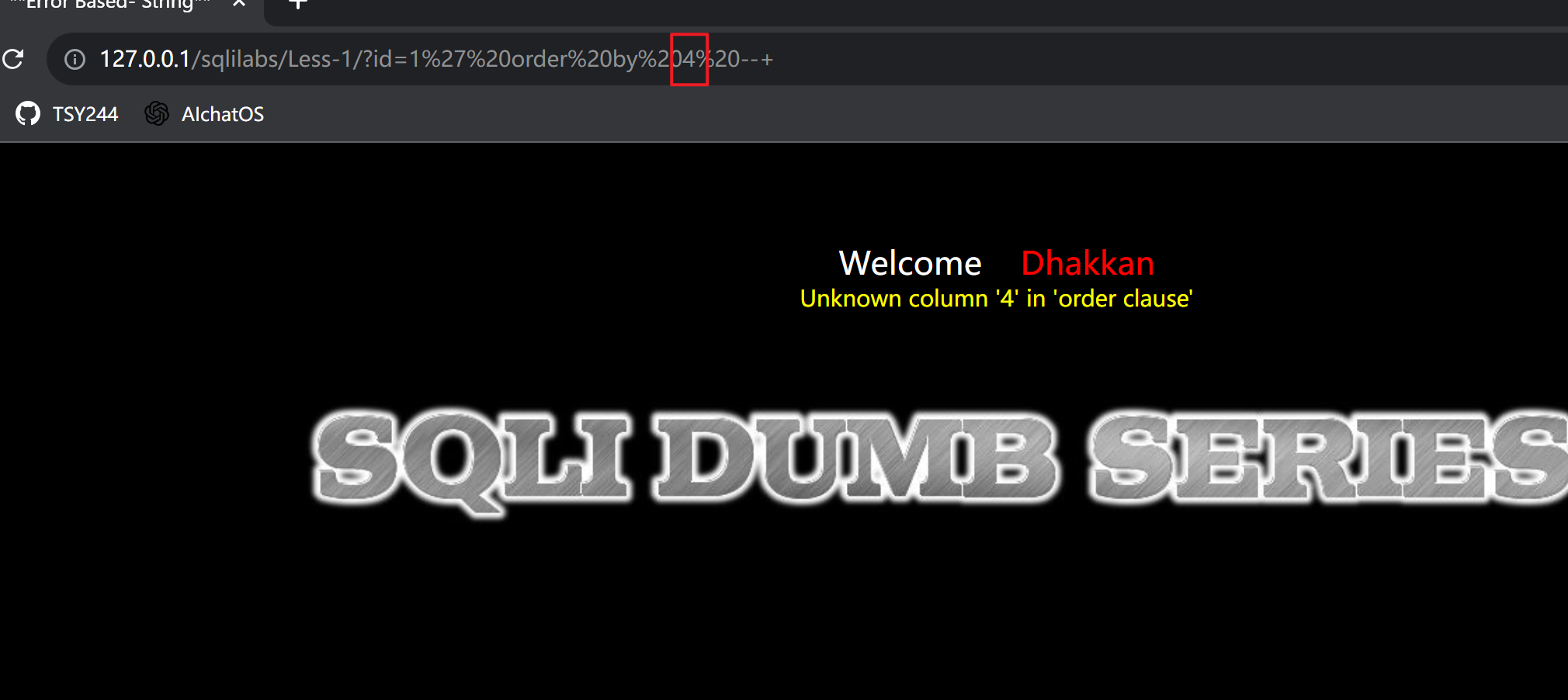
Task: Reload the page with the refresh icon
Action: pos(13,59)
